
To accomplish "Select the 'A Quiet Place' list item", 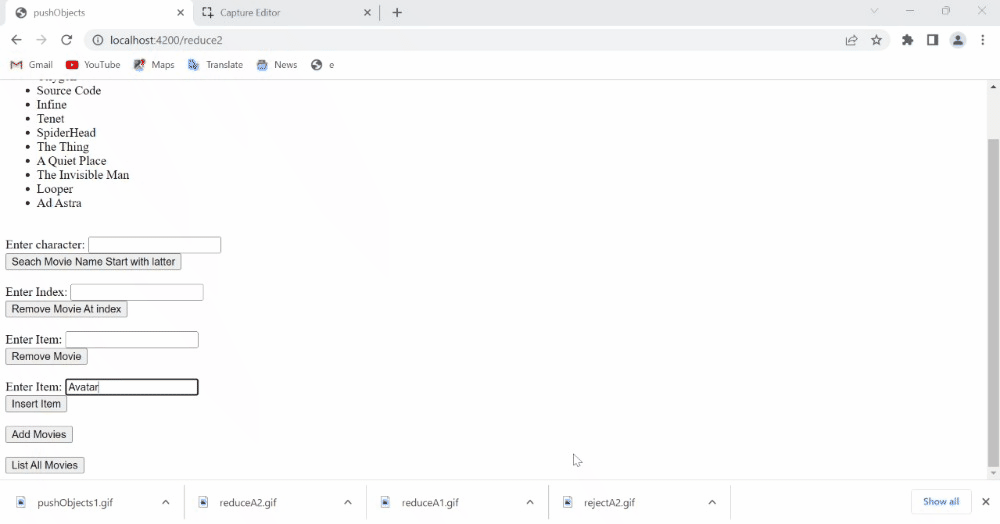I will coord(71,161).
